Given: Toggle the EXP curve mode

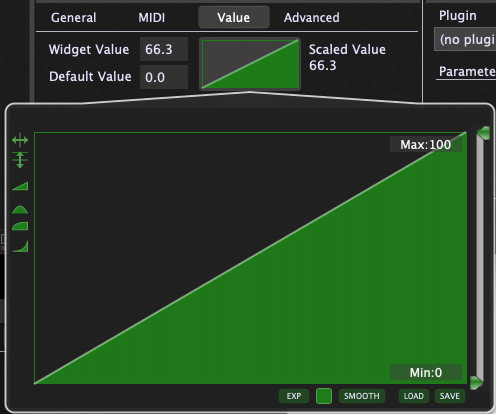Looking at the screenshot, I should 294,396.
